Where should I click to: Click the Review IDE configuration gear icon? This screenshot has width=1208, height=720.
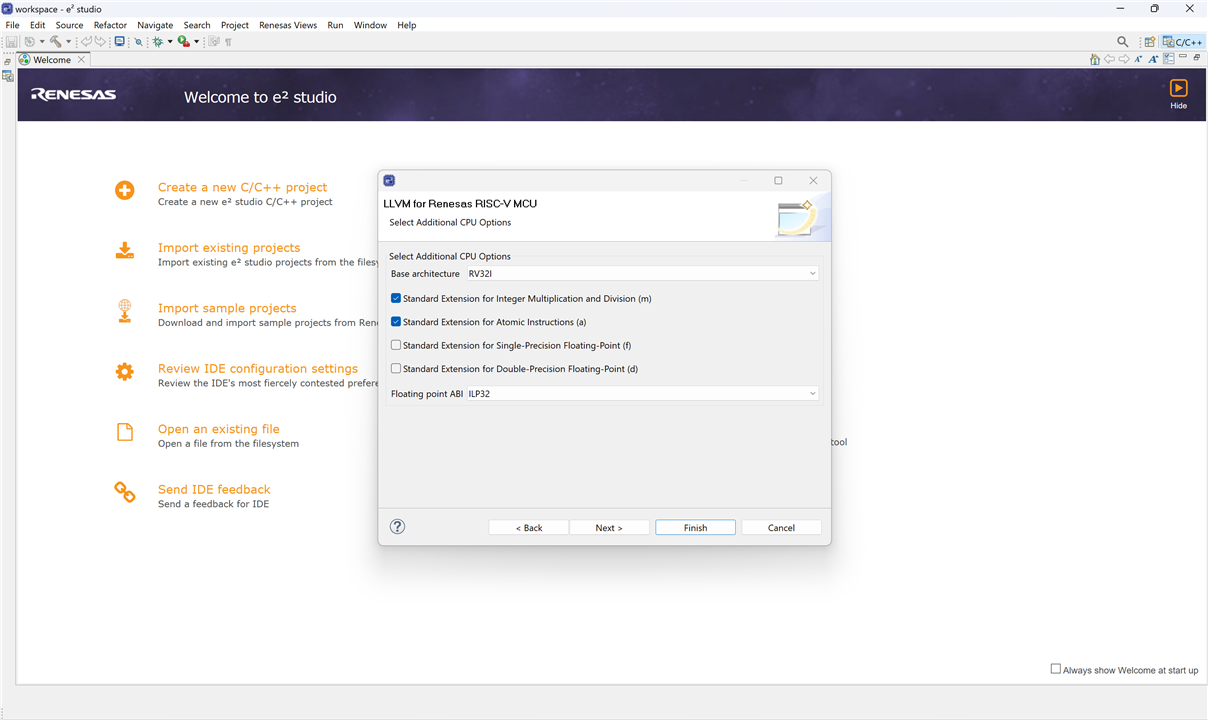pyautogui.click(x=124, y=372)
